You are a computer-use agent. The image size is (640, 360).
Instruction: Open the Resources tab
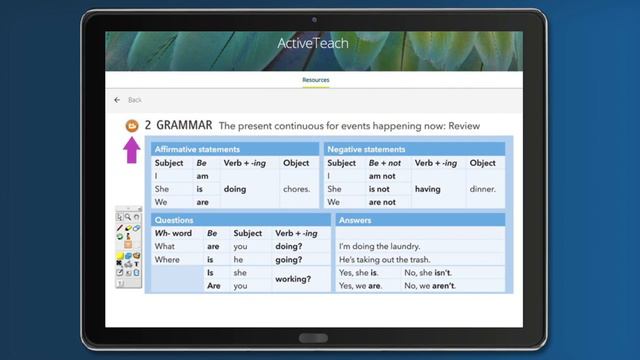(x=316, y=80)
